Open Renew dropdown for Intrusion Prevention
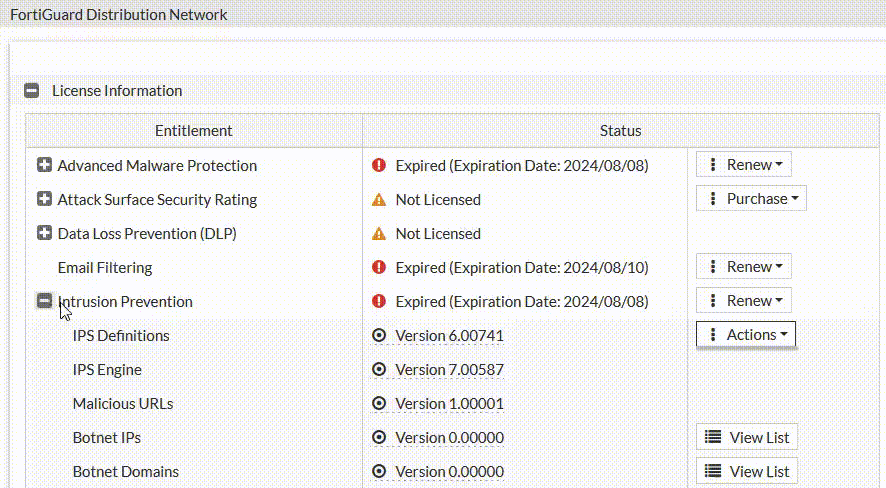The image size is (886, 488). coord(744,300)
